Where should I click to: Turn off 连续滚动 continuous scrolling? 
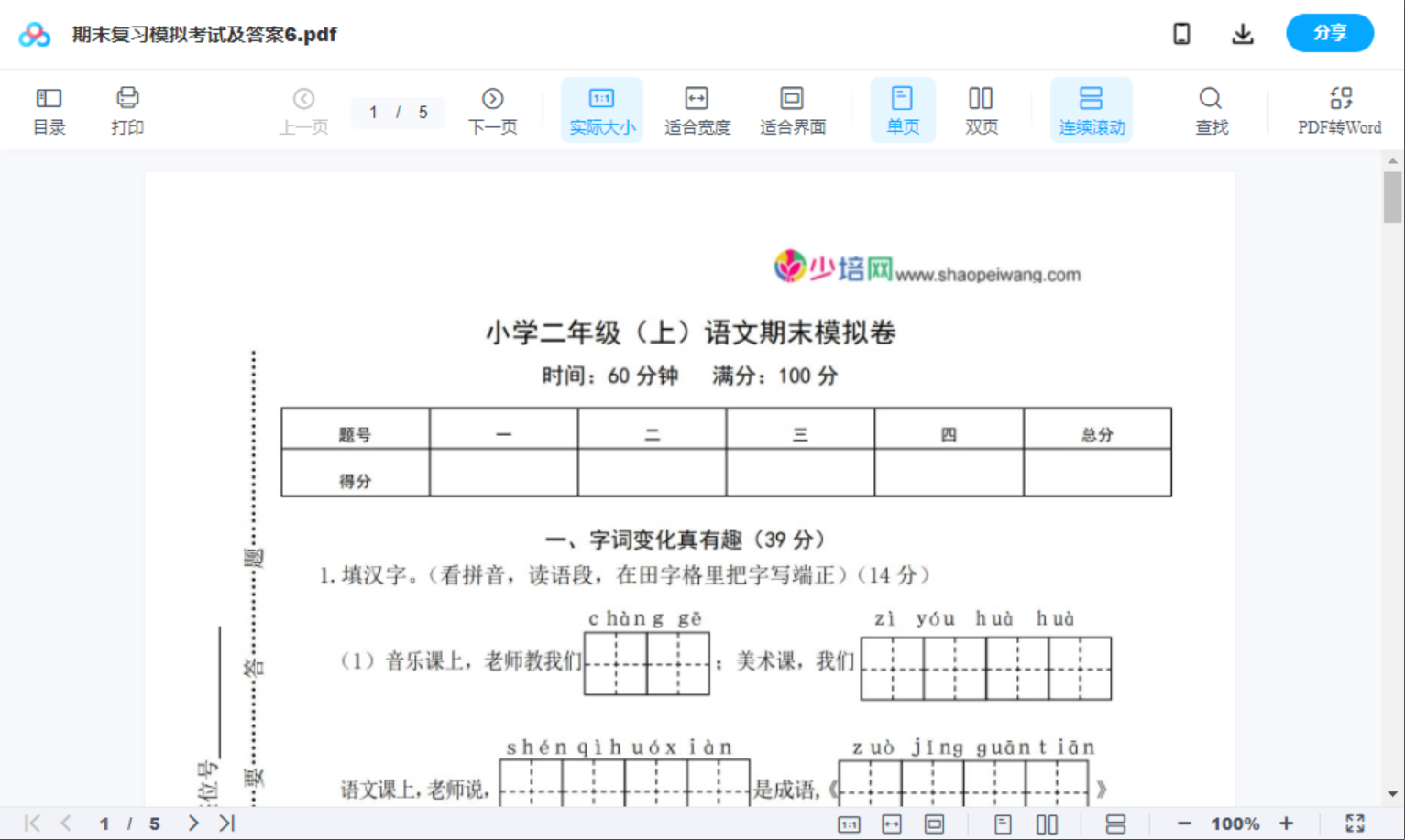1091,109
